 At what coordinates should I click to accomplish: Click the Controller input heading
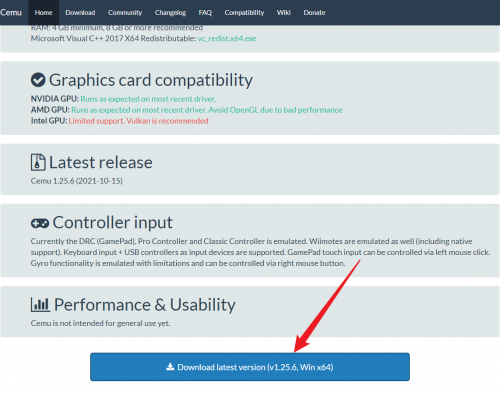point(113,222)
